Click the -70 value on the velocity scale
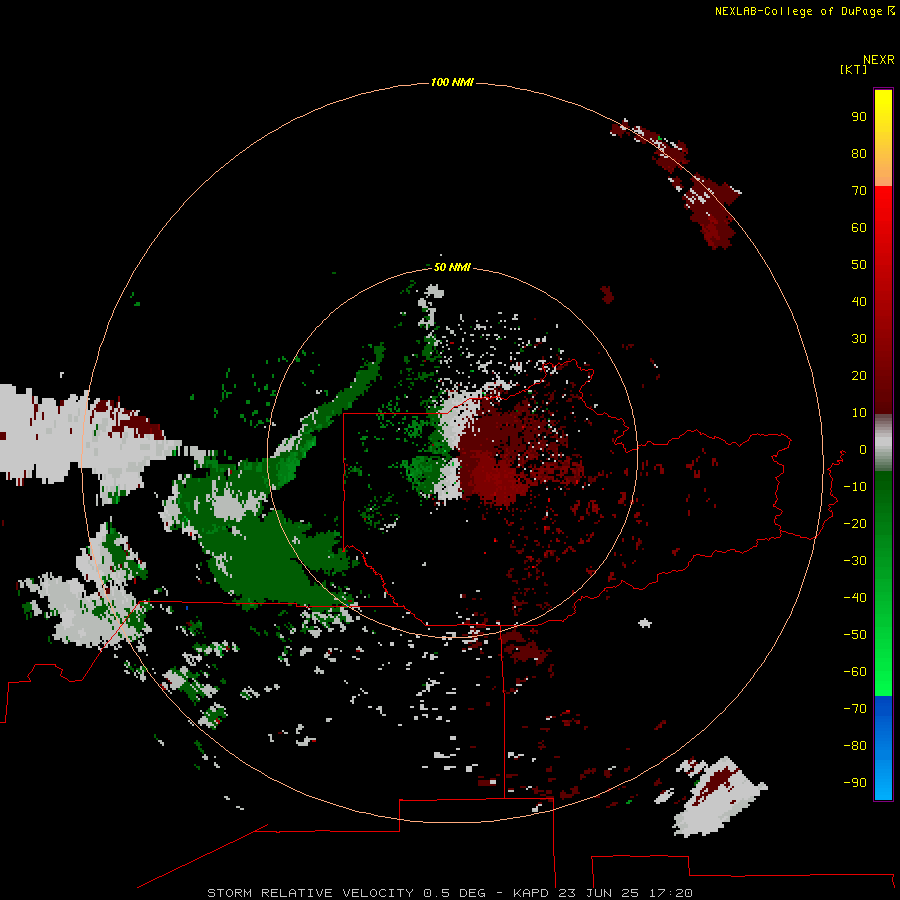 [x=855, y=709]
